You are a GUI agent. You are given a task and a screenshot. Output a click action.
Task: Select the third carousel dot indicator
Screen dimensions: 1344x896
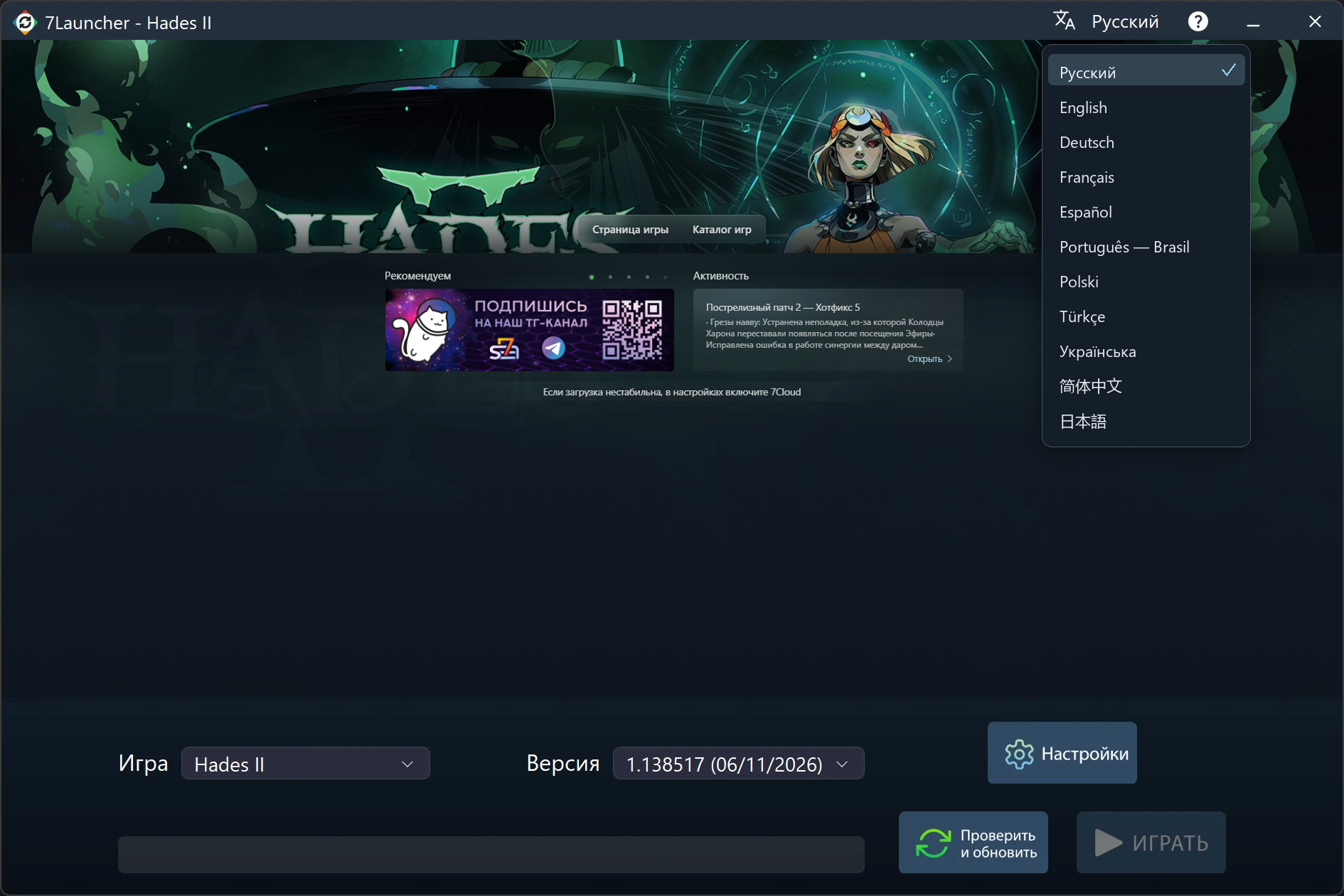629,277
